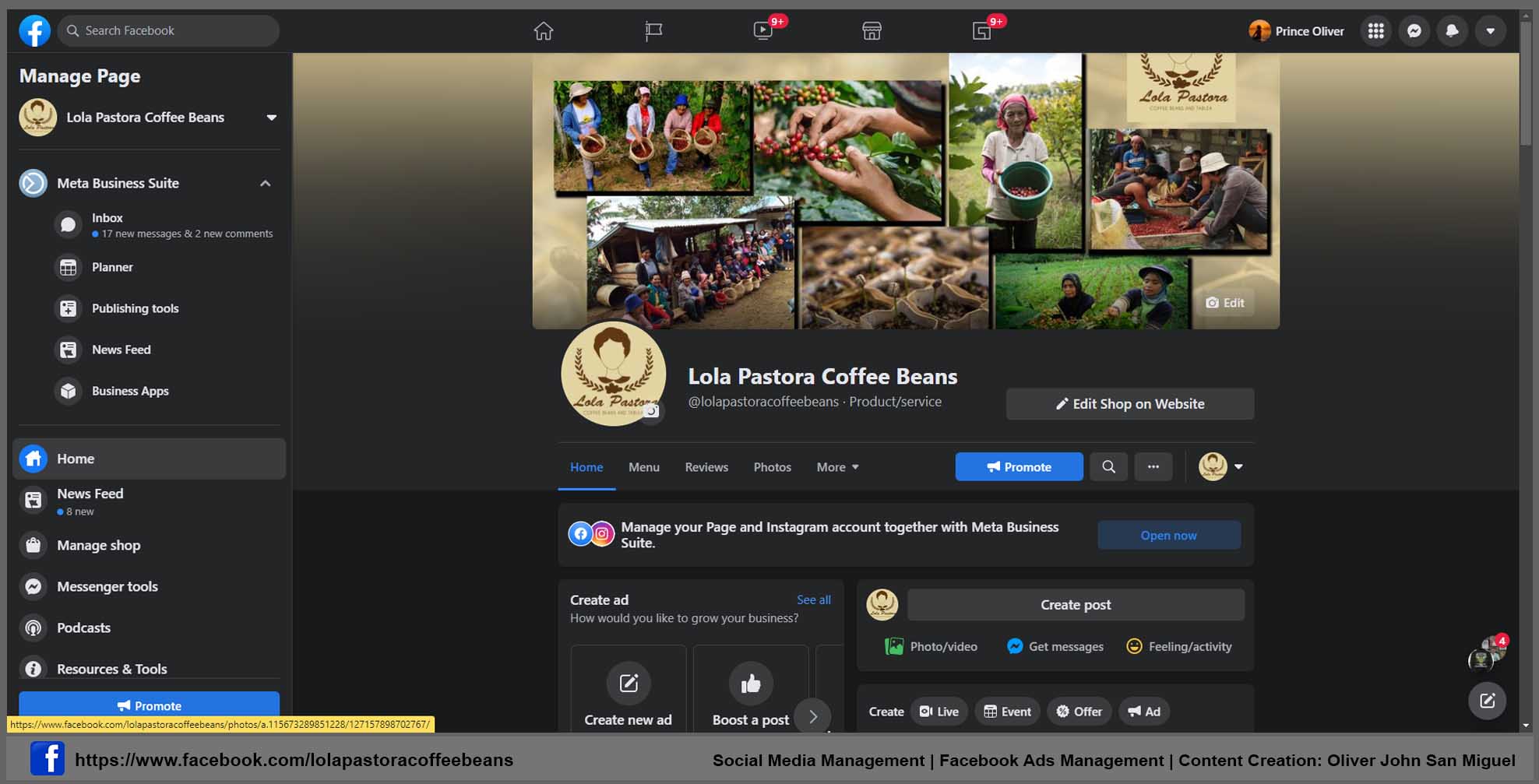Edit the cover photo
Screen dimensions: 1539x784
click(x=1225, y=303)
